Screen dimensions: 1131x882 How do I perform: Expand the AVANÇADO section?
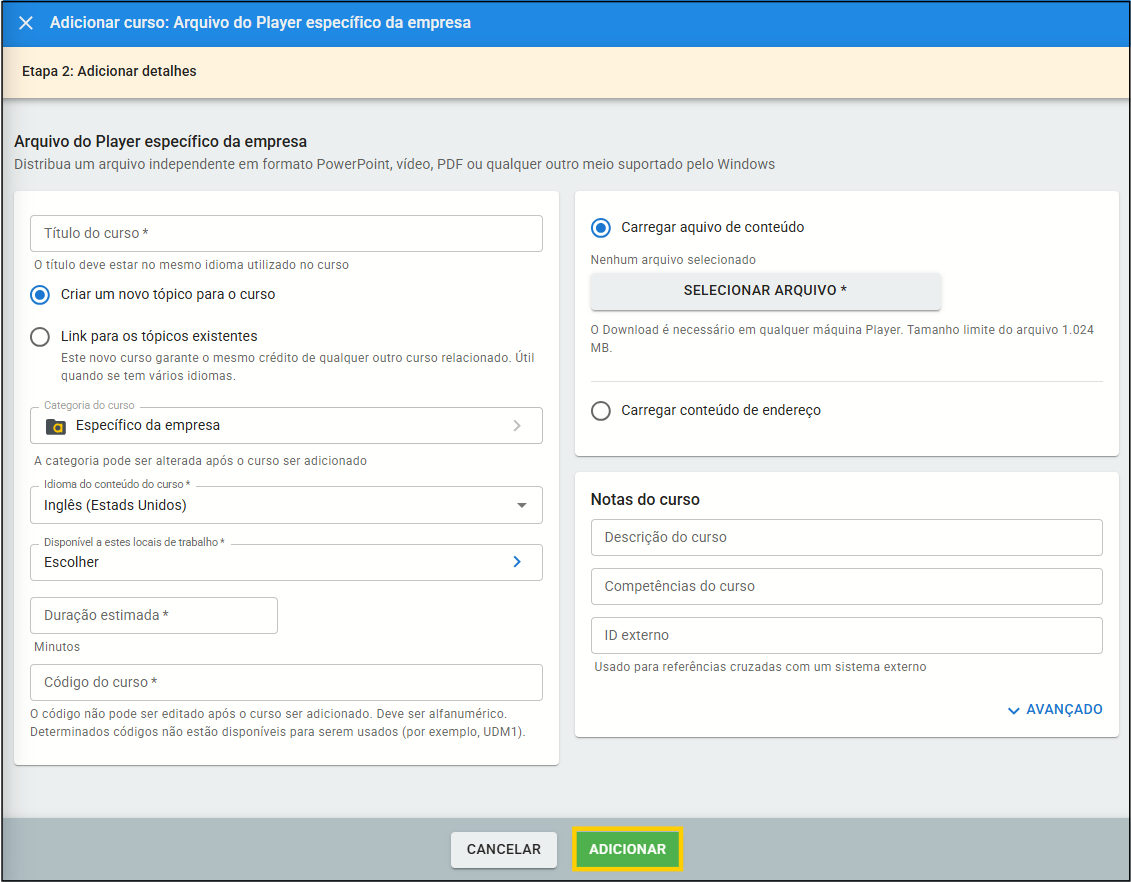(1055, 710)
